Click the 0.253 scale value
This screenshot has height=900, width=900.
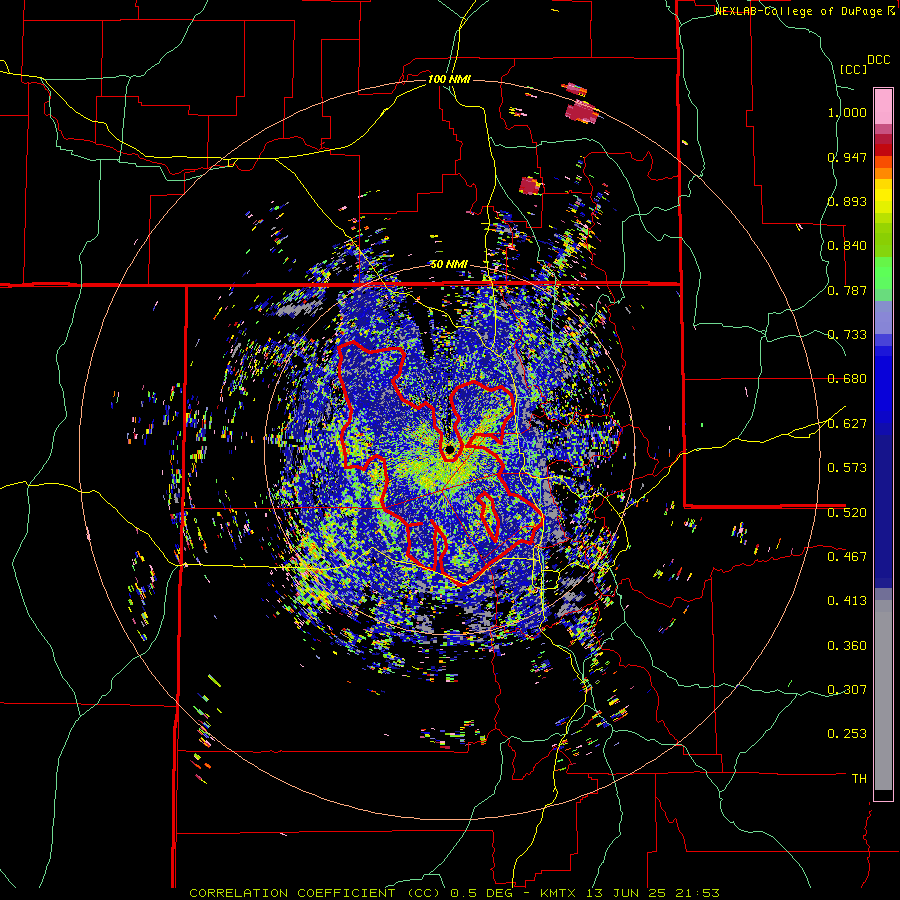847,734
